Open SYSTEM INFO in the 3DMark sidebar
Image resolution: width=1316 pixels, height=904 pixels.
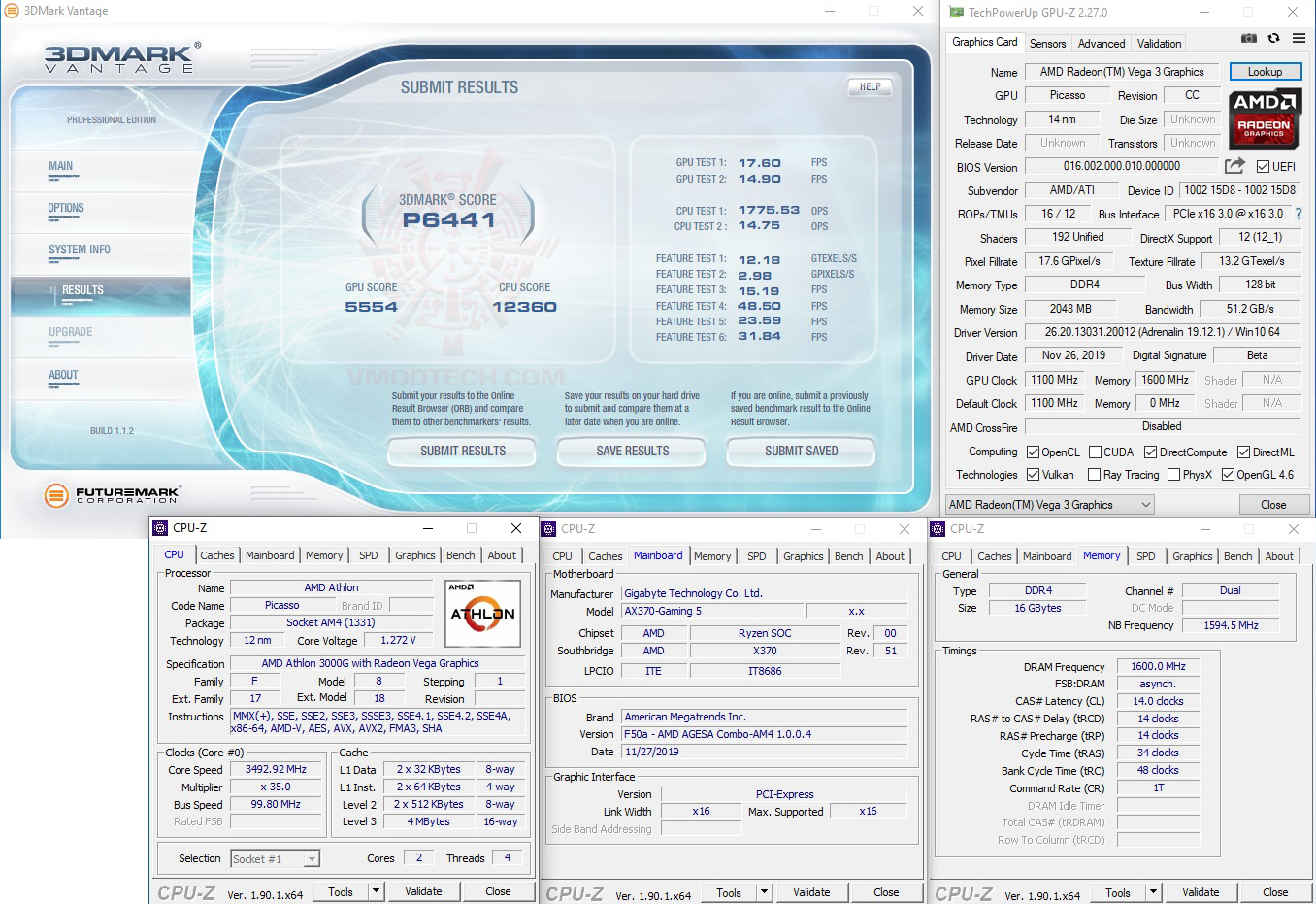click(80, 251)
